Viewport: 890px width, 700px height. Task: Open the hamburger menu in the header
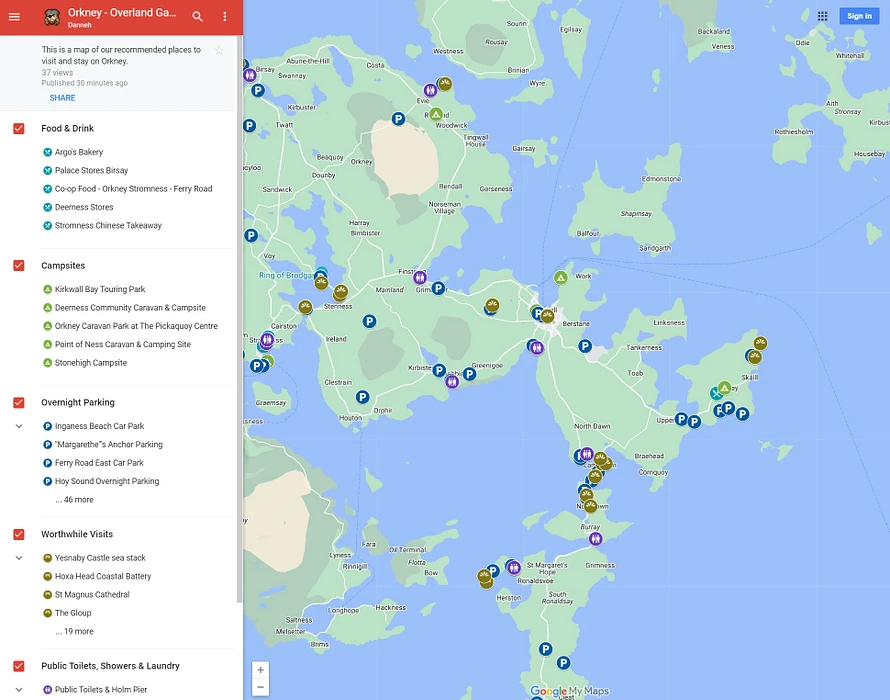14,16
